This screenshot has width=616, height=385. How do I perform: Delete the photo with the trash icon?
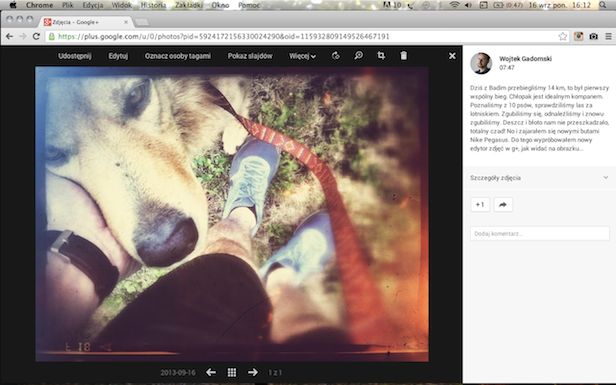403,55
